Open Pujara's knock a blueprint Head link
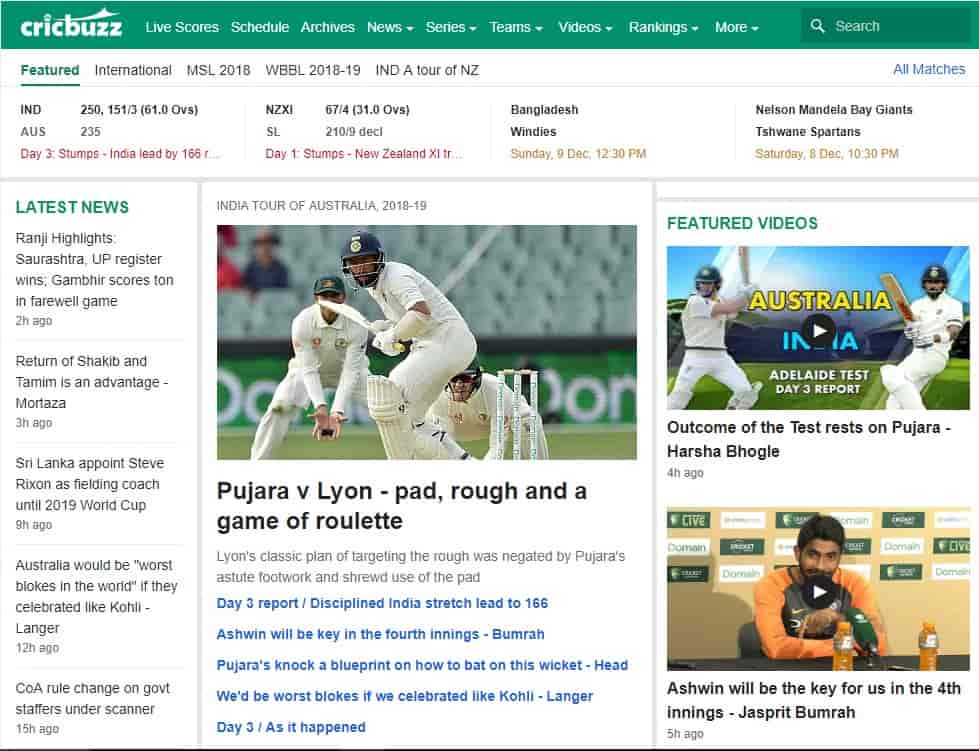The image size is (979, 751). click(422, 665)
